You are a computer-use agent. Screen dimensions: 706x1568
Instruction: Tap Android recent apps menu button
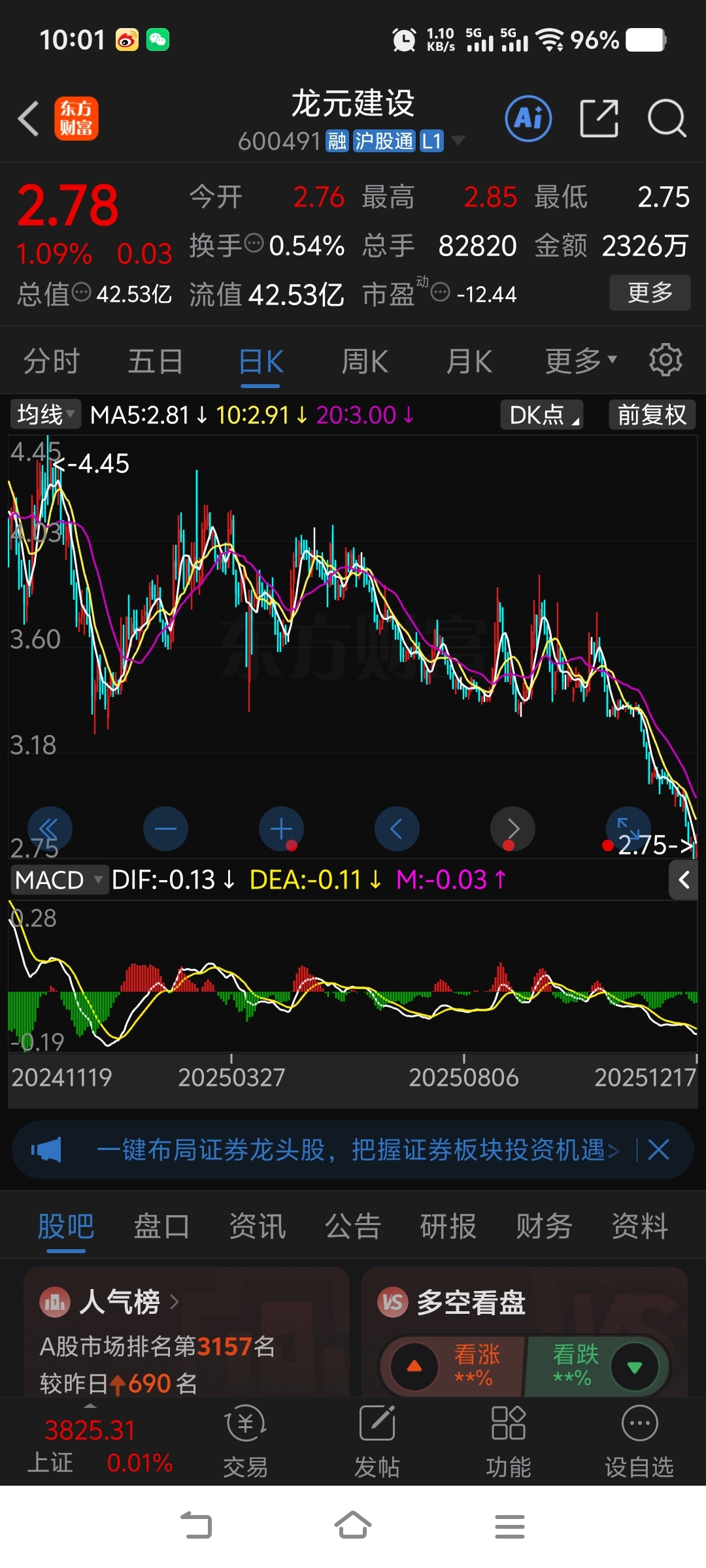(x=510, y=1526)
